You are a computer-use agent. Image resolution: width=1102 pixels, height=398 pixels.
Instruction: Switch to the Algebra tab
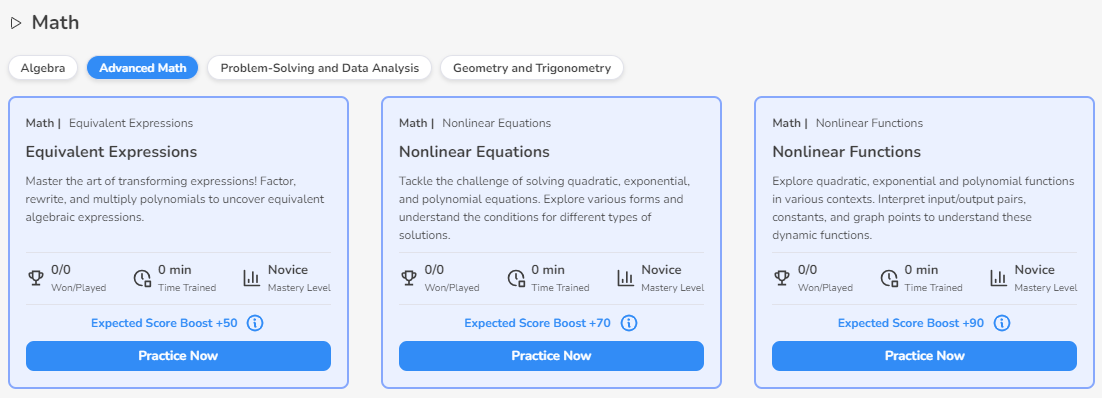point(43,68)
